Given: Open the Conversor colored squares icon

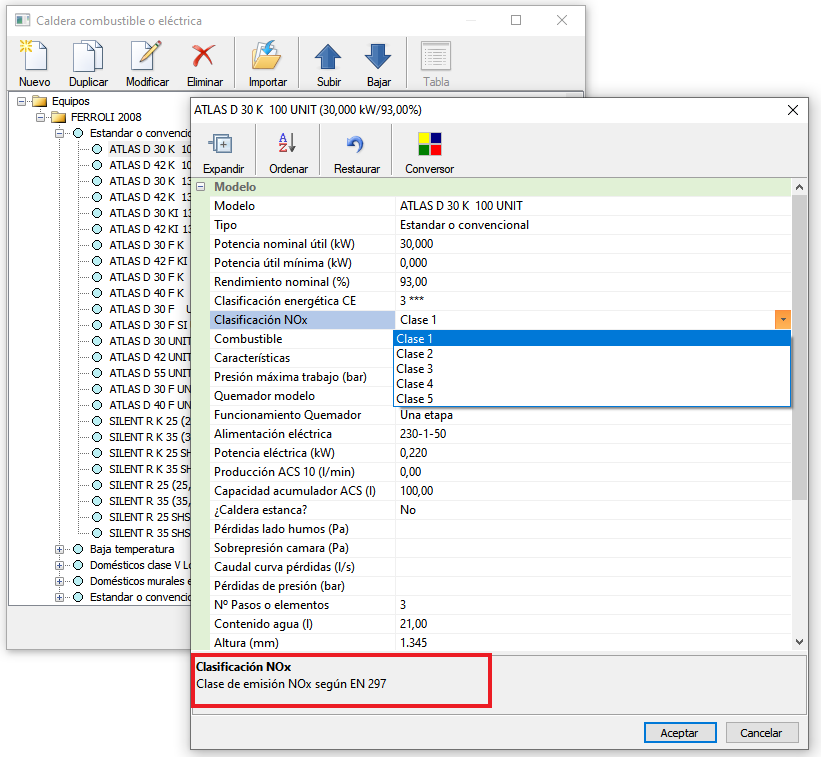Looking at the screenshot, I should click(429, 143).
